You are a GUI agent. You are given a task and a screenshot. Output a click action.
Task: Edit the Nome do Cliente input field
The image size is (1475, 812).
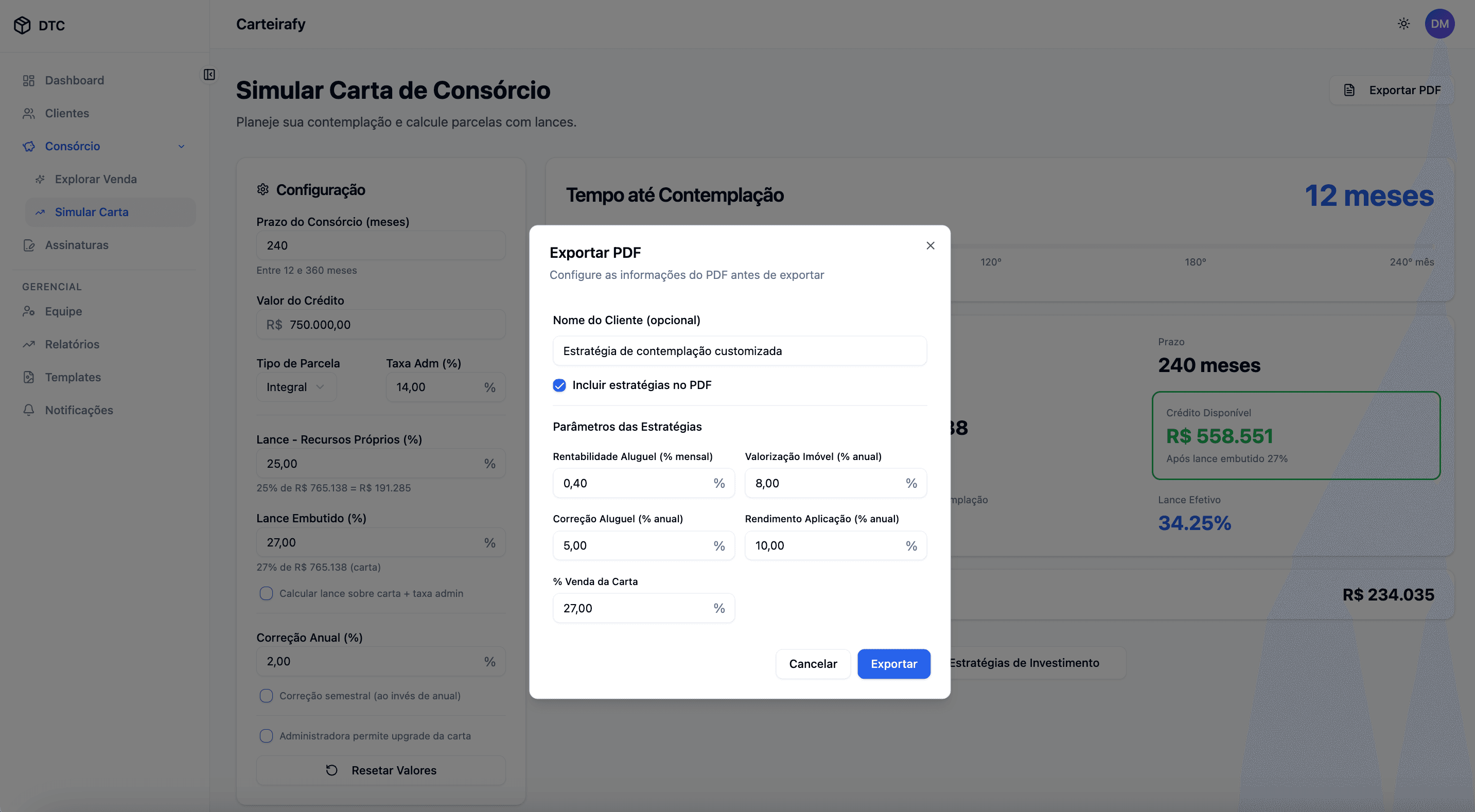coord(739,350)
